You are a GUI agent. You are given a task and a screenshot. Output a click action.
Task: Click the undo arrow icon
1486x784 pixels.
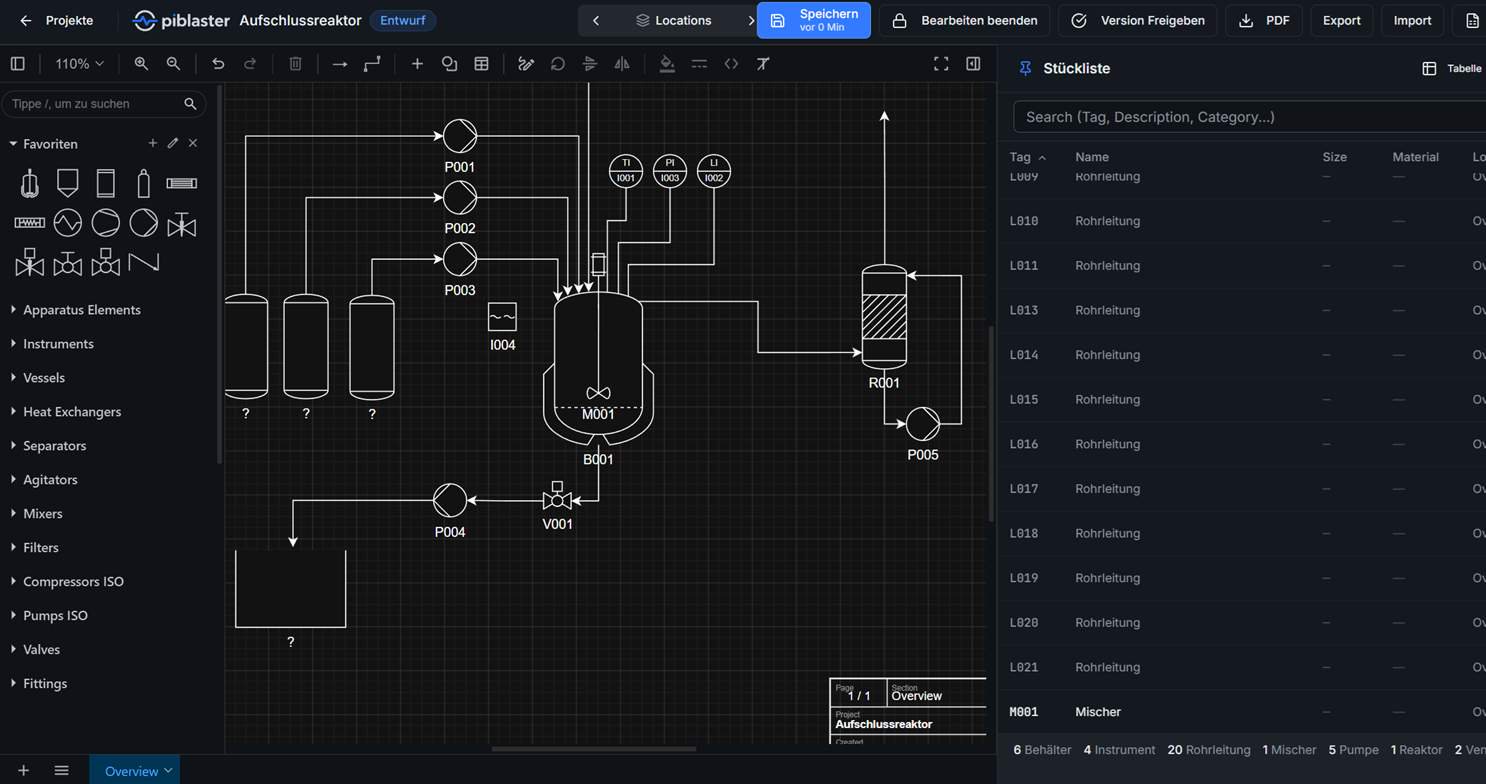click(x=218, y=63)
